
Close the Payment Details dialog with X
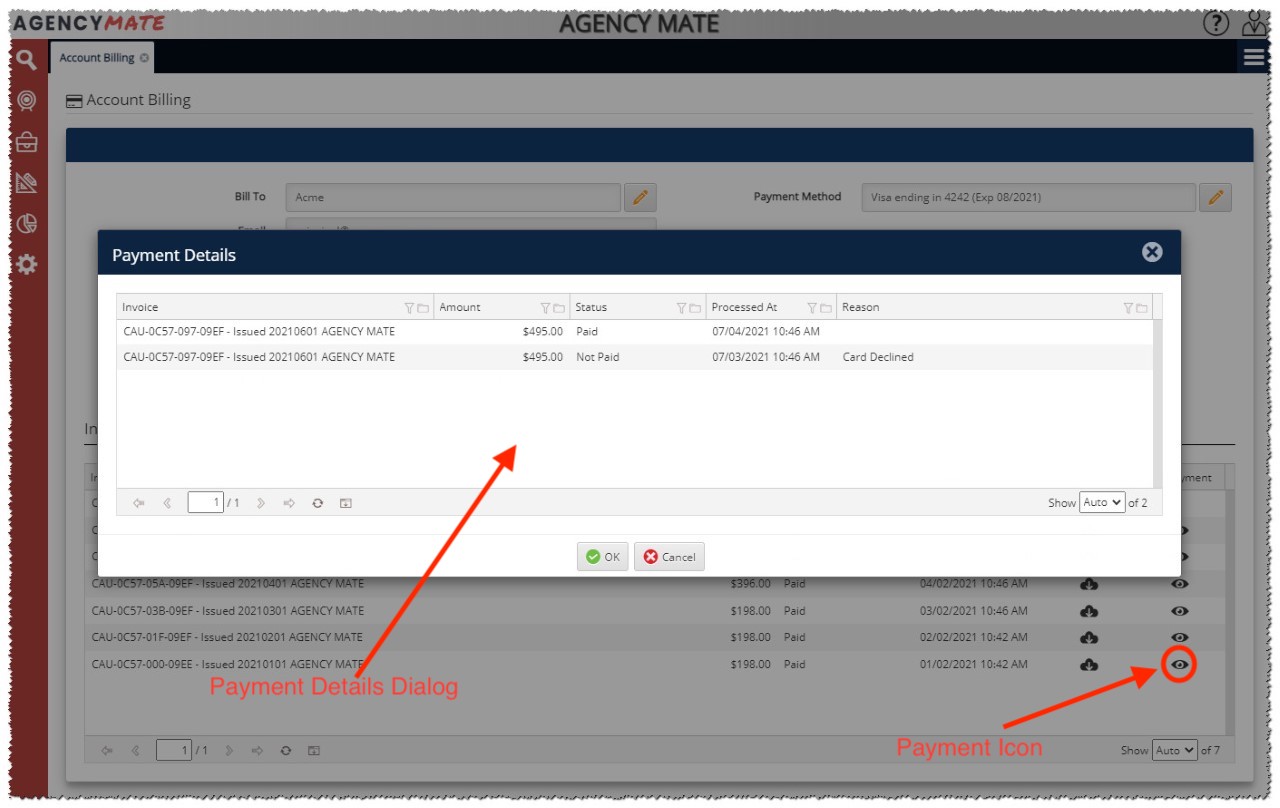click(1152, 252)
